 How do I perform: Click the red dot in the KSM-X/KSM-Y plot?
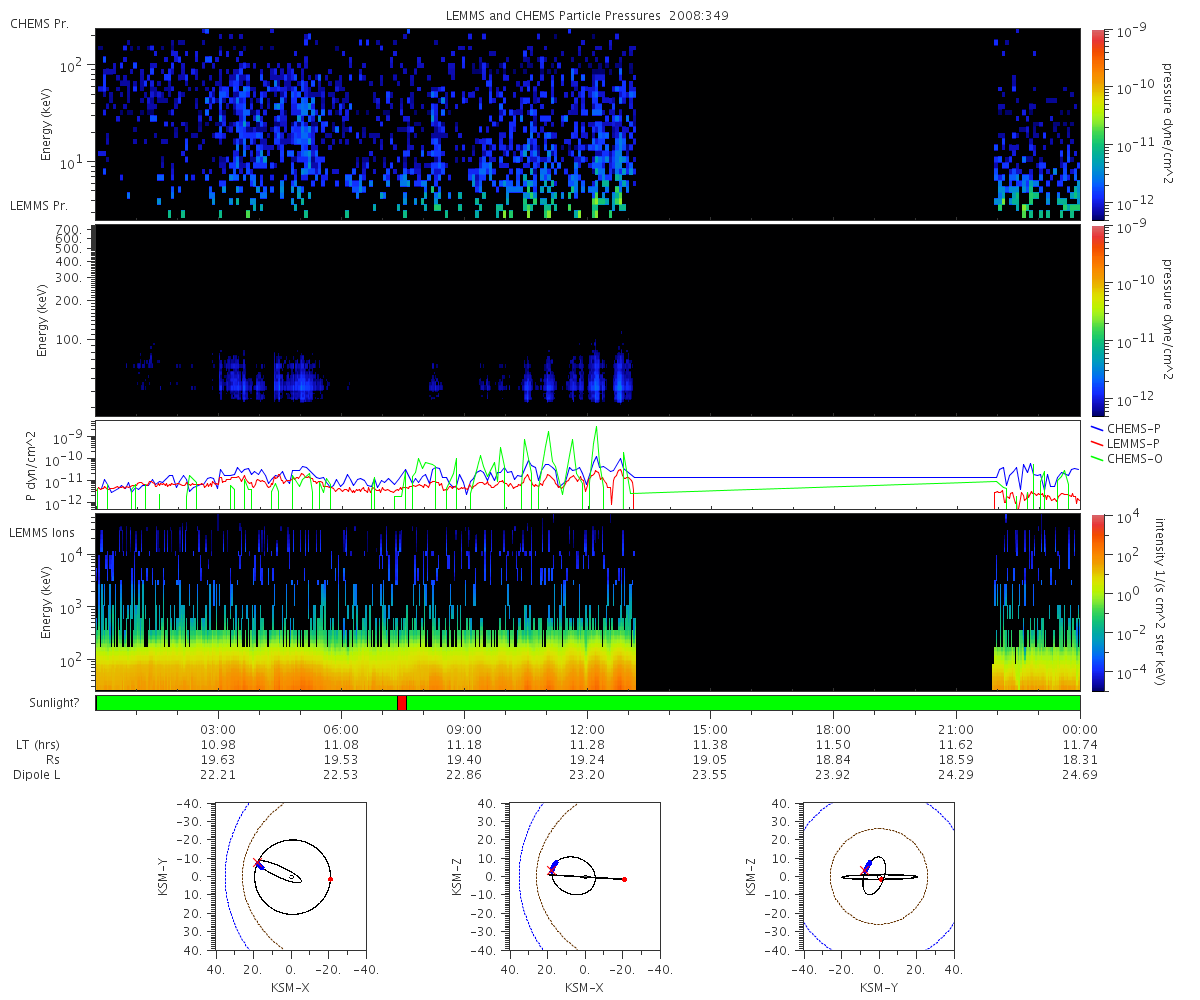330,879
